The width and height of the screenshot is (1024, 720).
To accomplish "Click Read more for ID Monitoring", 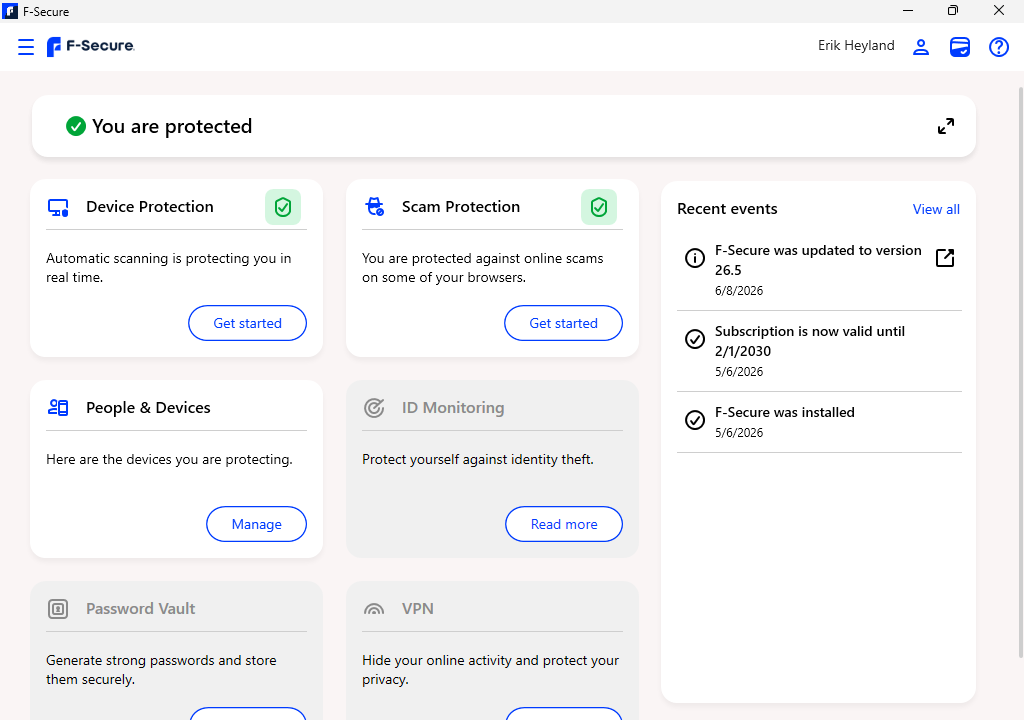I will point(564,524).
